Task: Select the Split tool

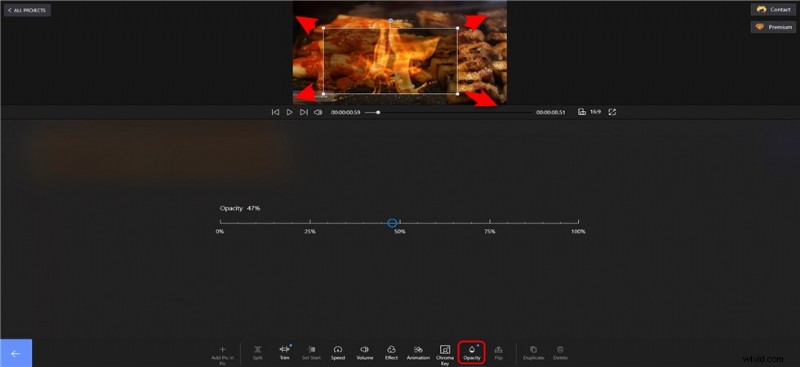Action: pos(258,353)
